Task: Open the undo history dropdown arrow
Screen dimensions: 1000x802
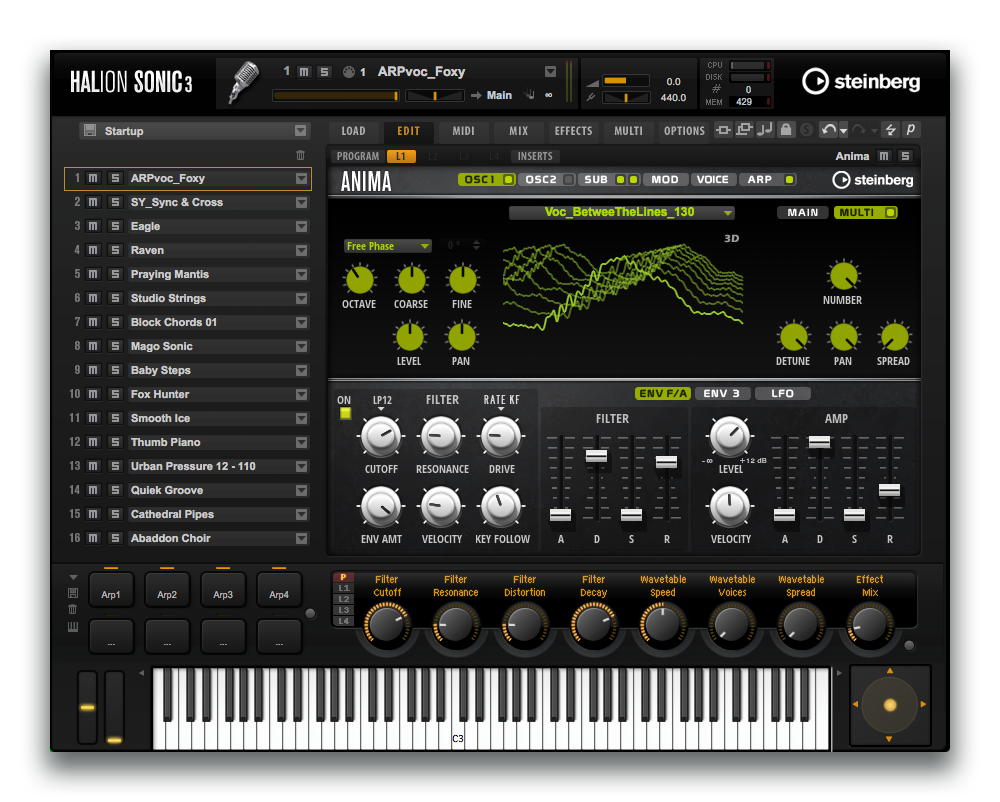Action: pos(843,131)
